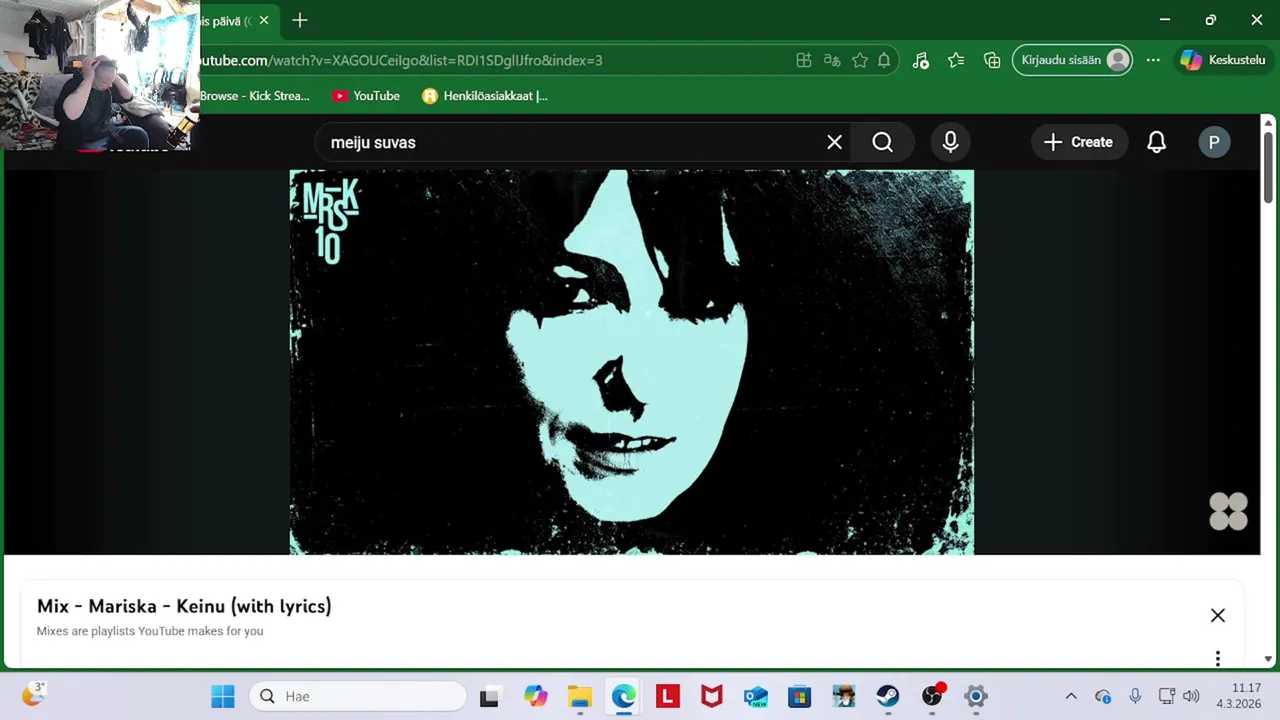Viewport: 1280px width, 720px height.
Task: Close the current browser tab
Action: [264, 20]
